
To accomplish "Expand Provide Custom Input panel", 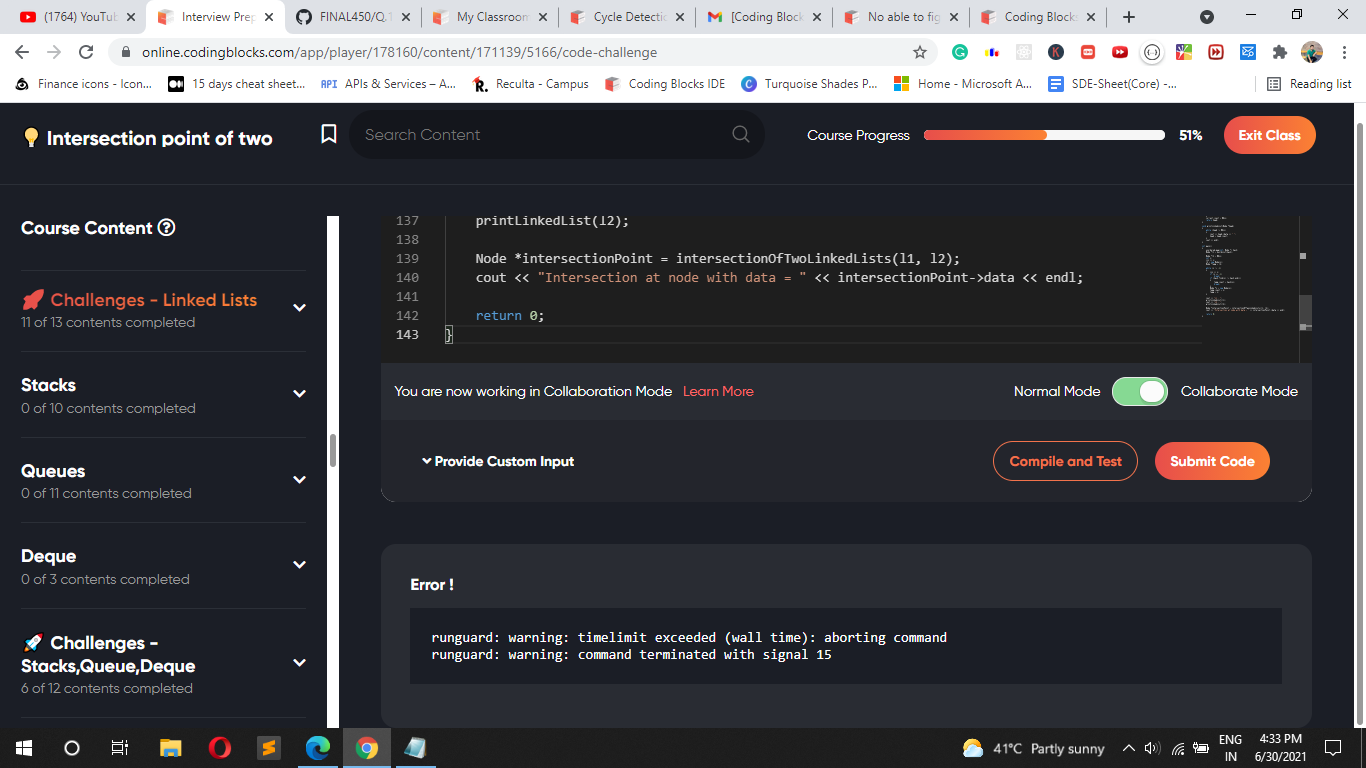I will pyautogui.click(x=498, y=461).
